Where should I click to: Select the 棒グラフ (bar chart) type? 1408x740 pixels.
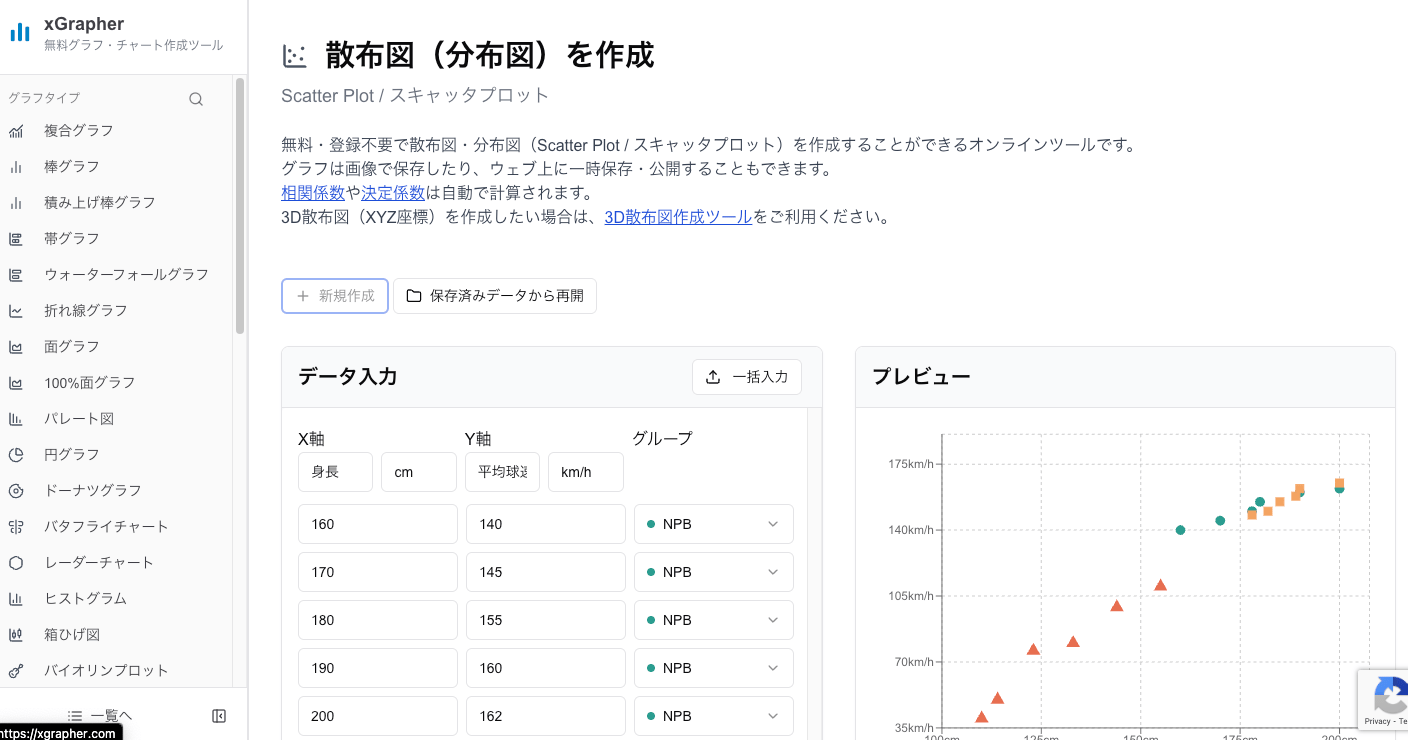[x=72, y=166]
